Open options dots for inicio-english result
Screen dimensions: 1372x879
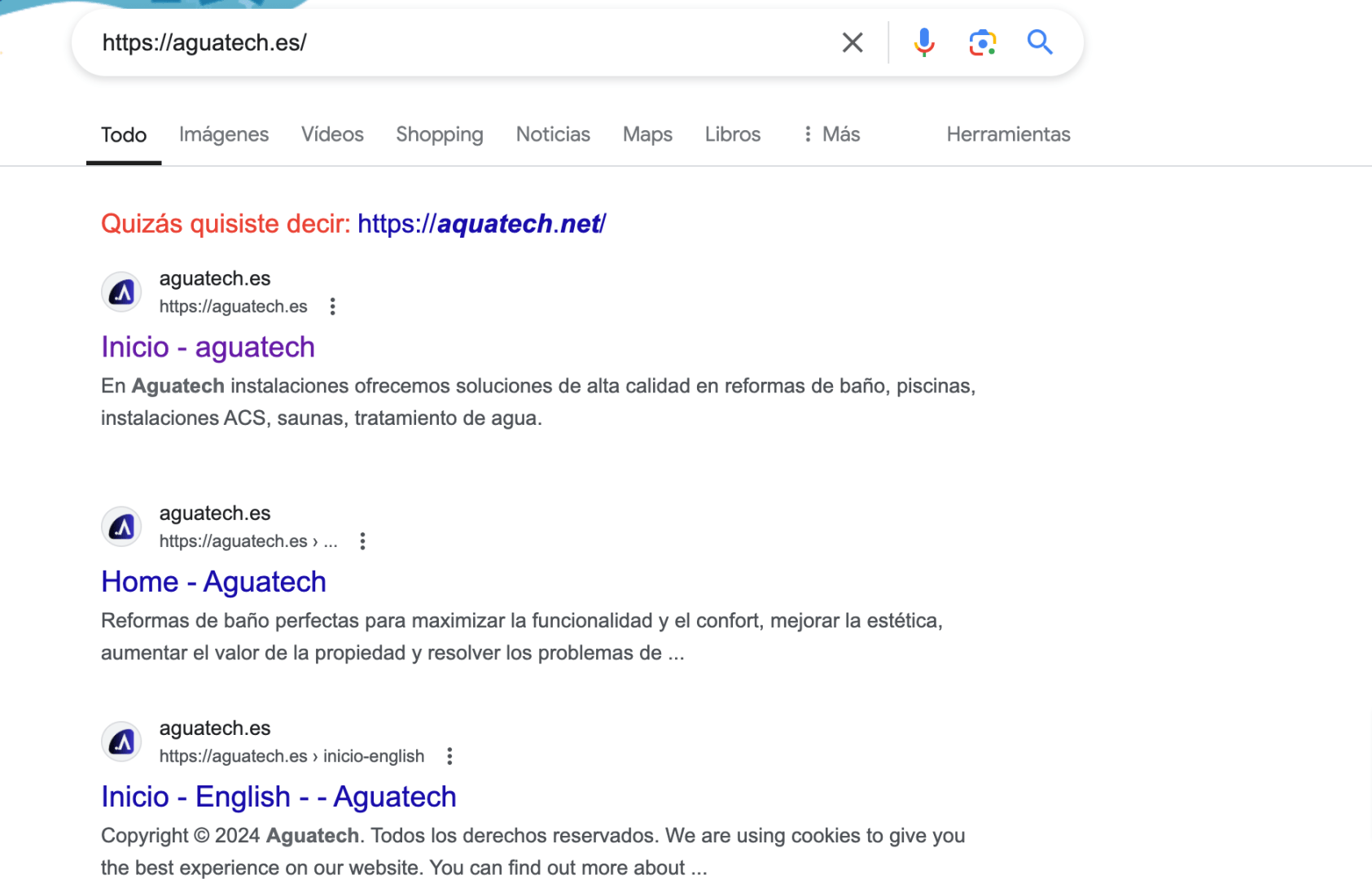point(449,756)
